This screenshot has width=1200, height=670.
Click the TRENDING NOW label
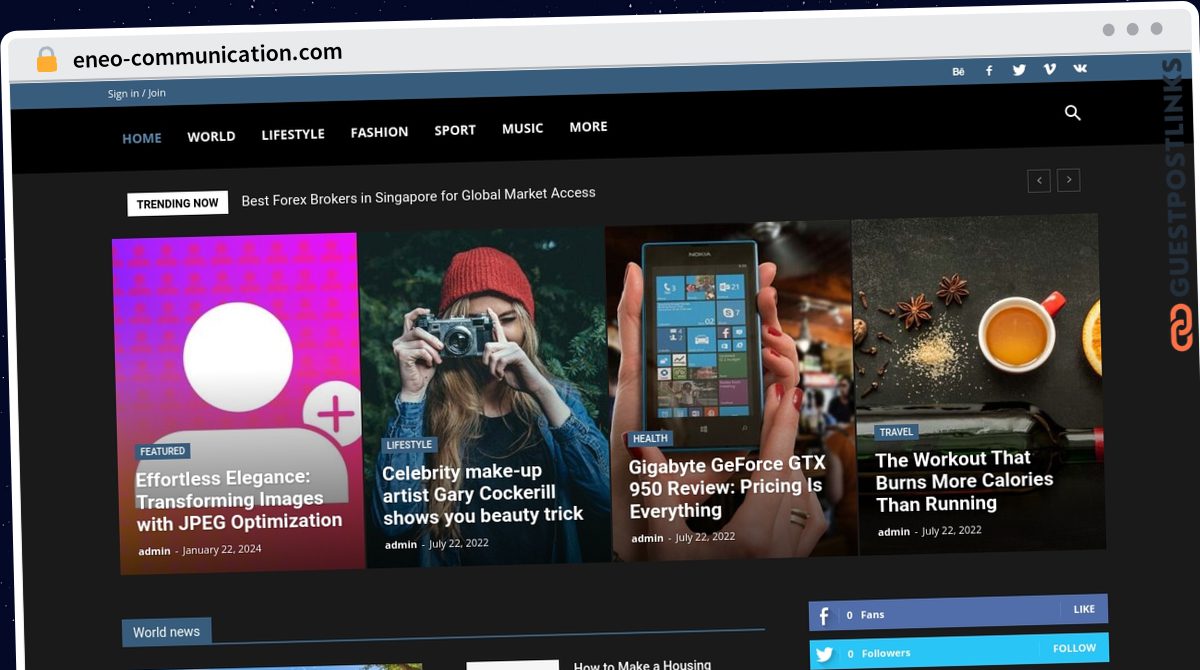[x=177, y=203]
